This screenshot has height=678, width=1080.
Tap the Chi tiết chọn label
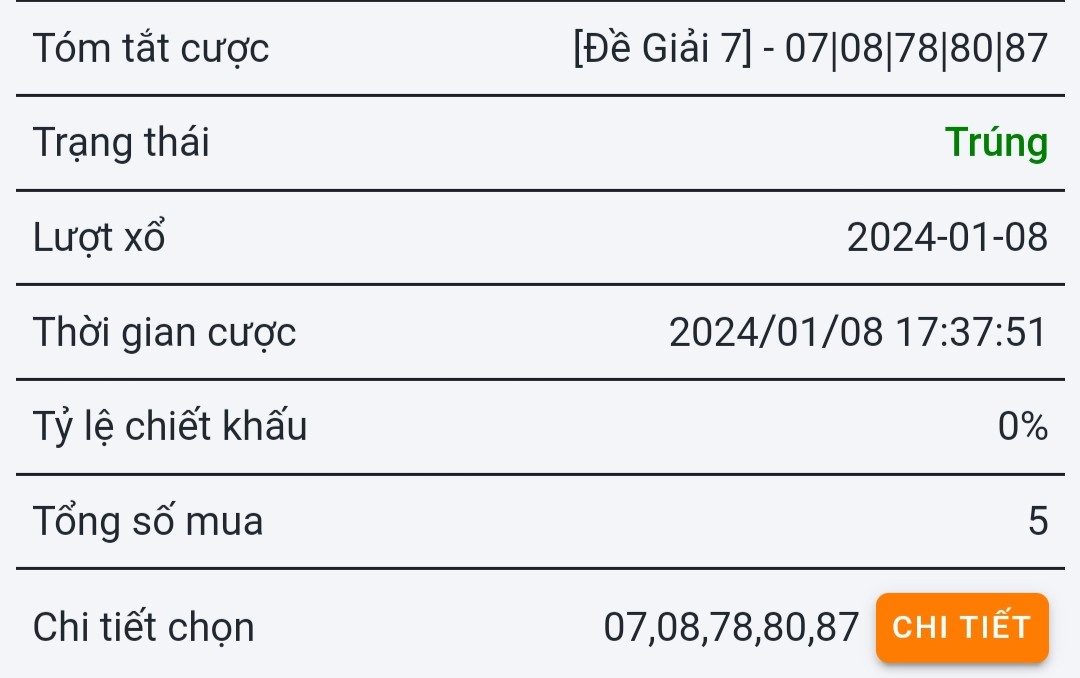(x=144, y=627)
